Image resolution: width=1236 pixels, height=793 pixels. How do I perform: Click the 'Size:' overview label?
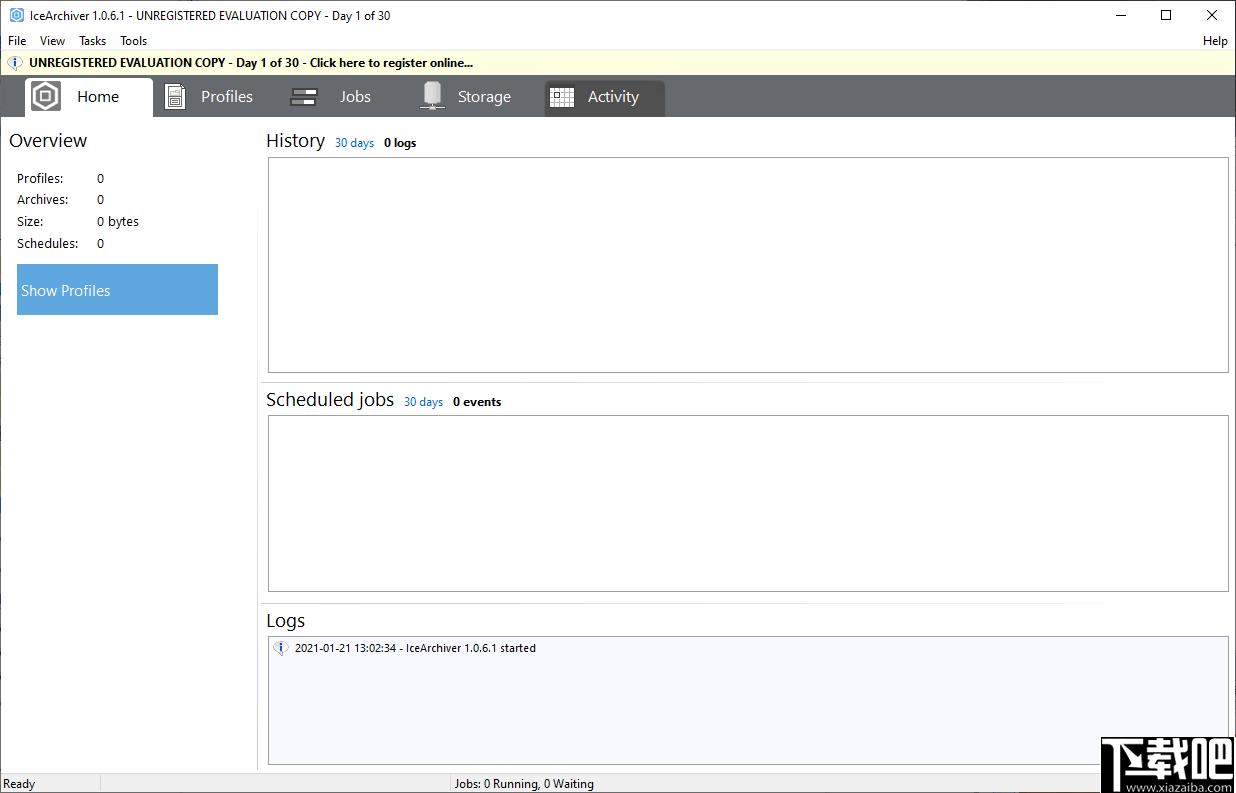pos(30,222)
